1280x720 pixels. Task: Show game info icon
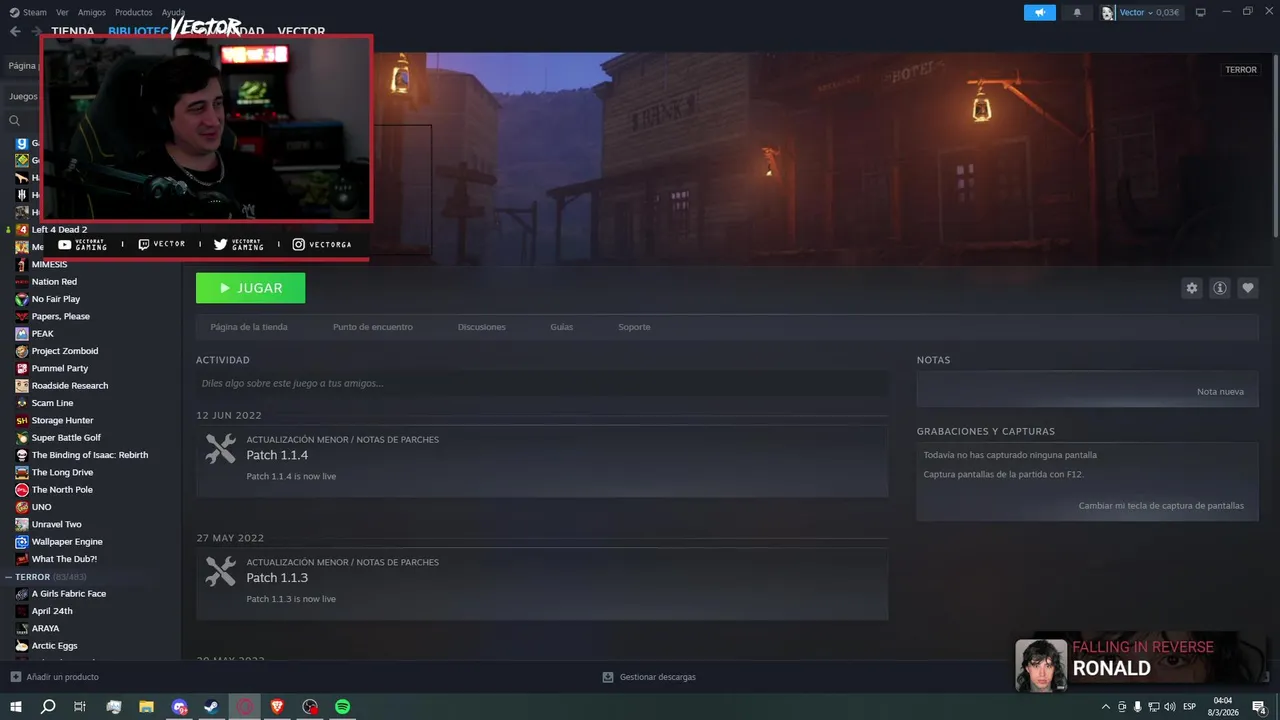pos(1220,288)
